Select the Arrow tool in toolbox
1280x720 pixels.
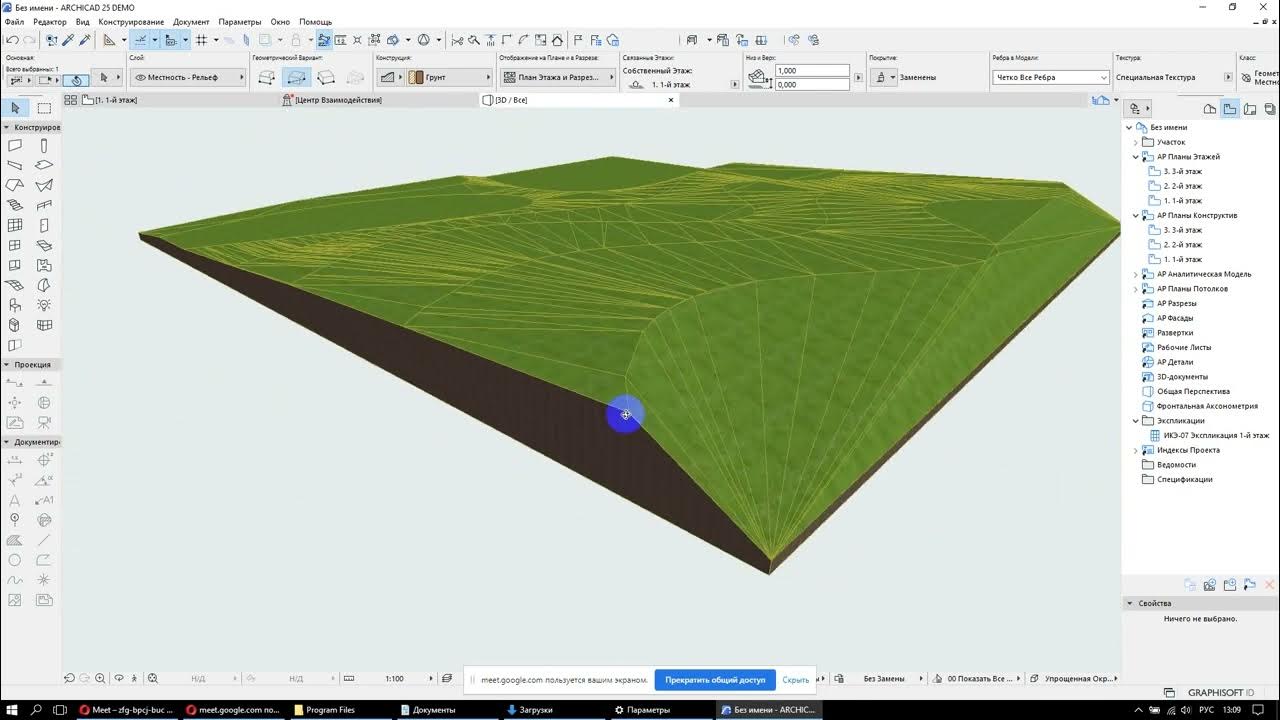[x=15, y=107]
